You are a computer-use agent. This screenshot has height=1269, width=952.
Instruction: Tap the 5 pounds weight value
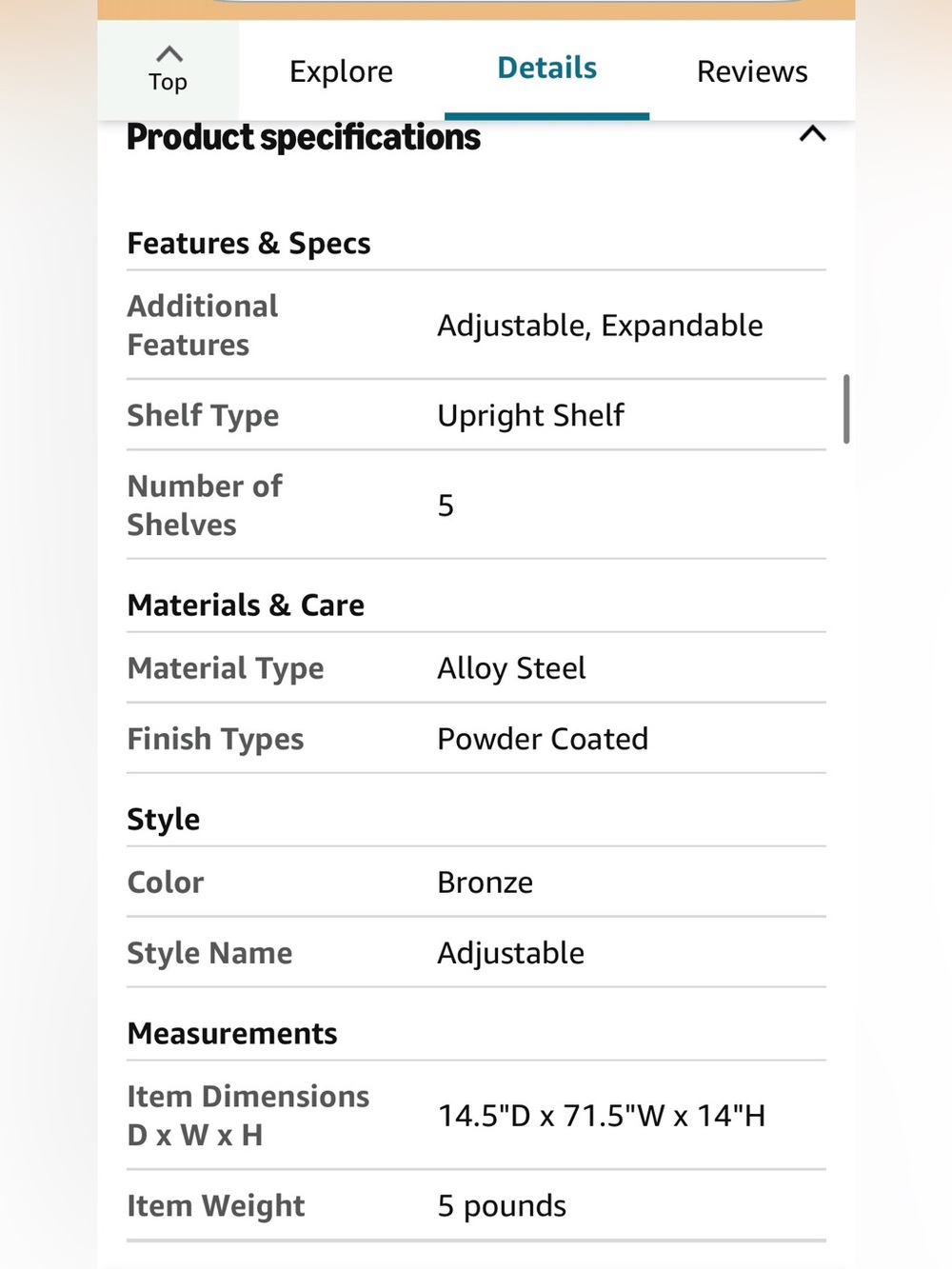click(502, 1206)
